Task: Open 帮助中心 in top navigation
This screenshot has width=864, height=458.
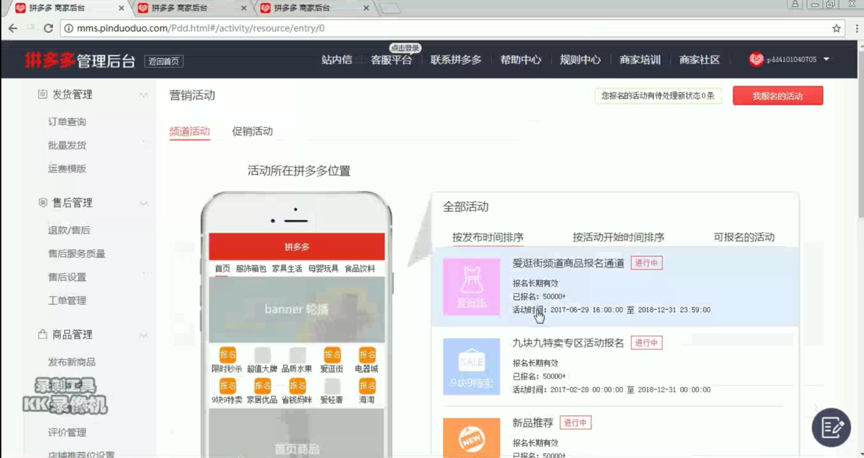Action: coord(521,60)
